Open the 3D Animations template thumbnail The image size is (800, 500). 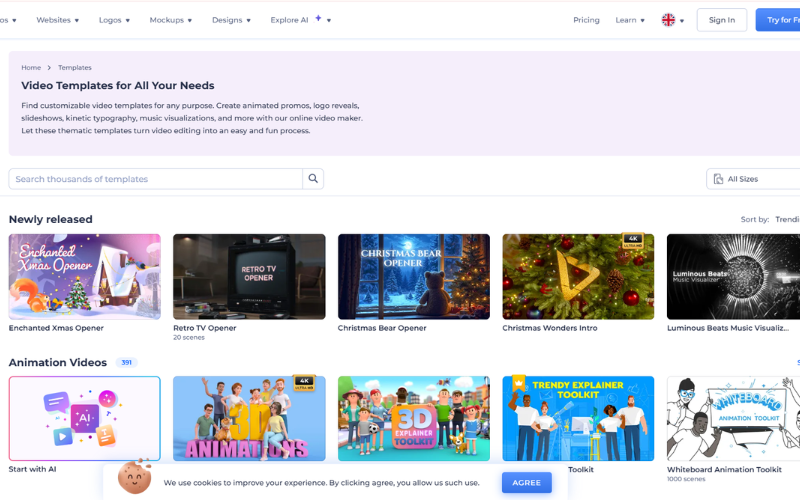click(249, 418)
